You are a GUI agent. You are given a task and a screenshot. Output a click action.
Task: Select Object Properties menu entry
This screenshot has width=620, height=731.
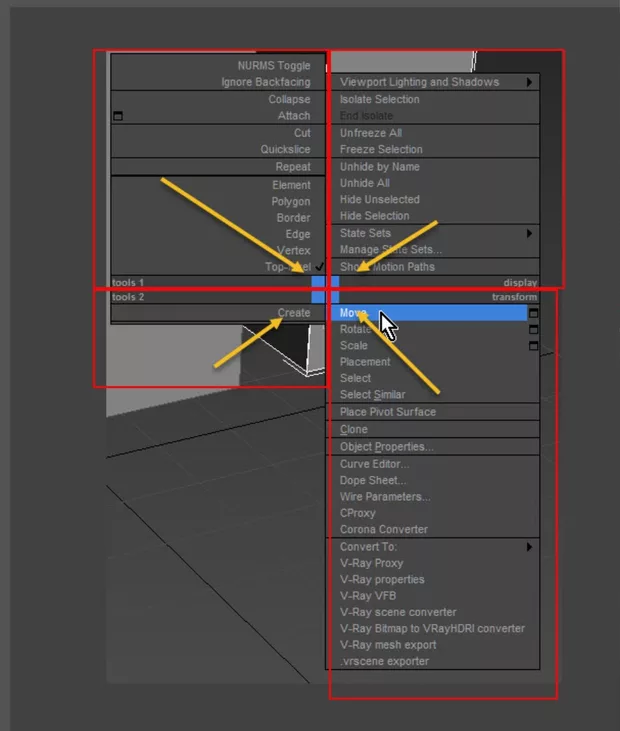coord(386,446)
